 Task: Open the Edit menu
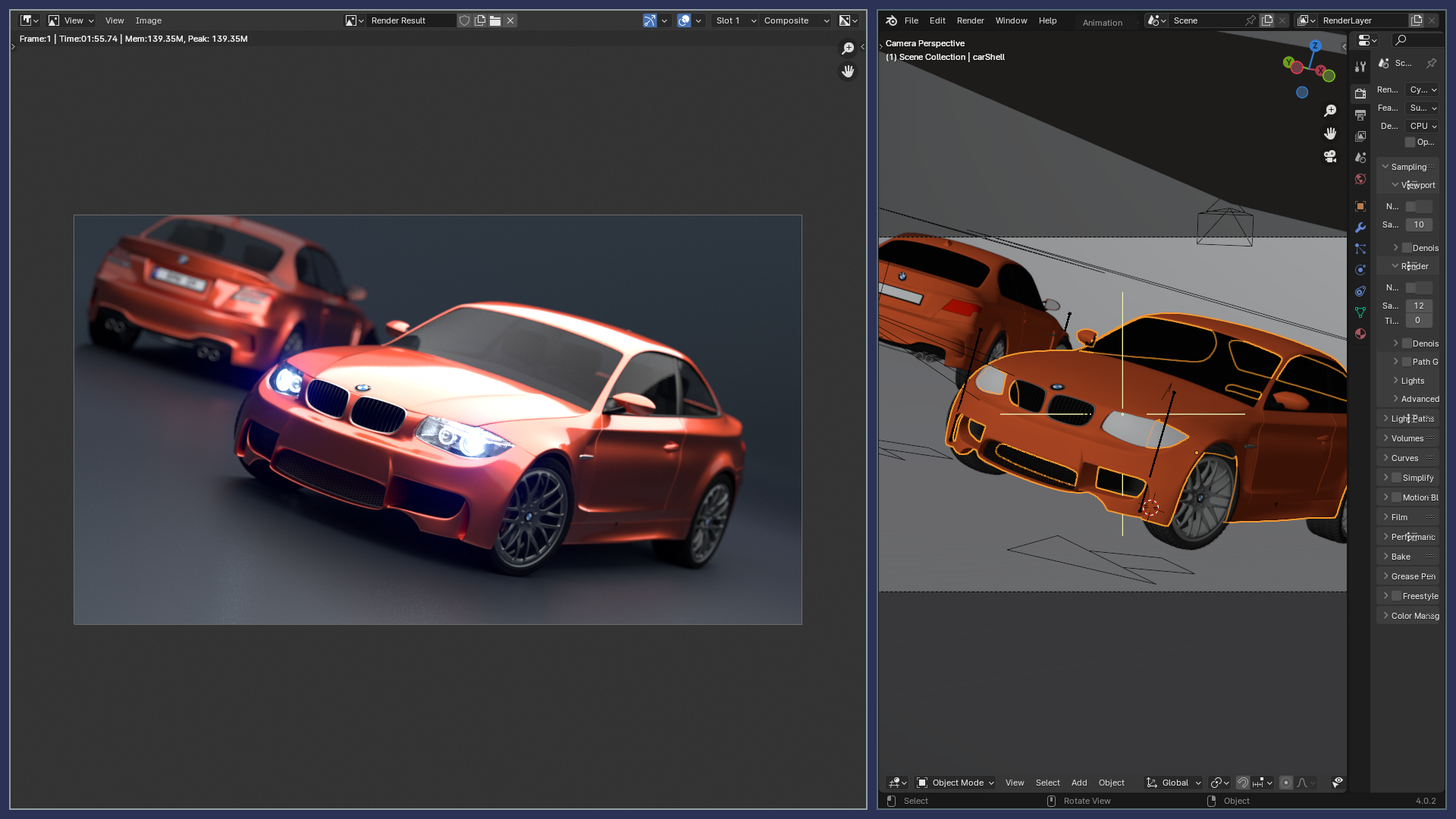[x=937, y=20]
